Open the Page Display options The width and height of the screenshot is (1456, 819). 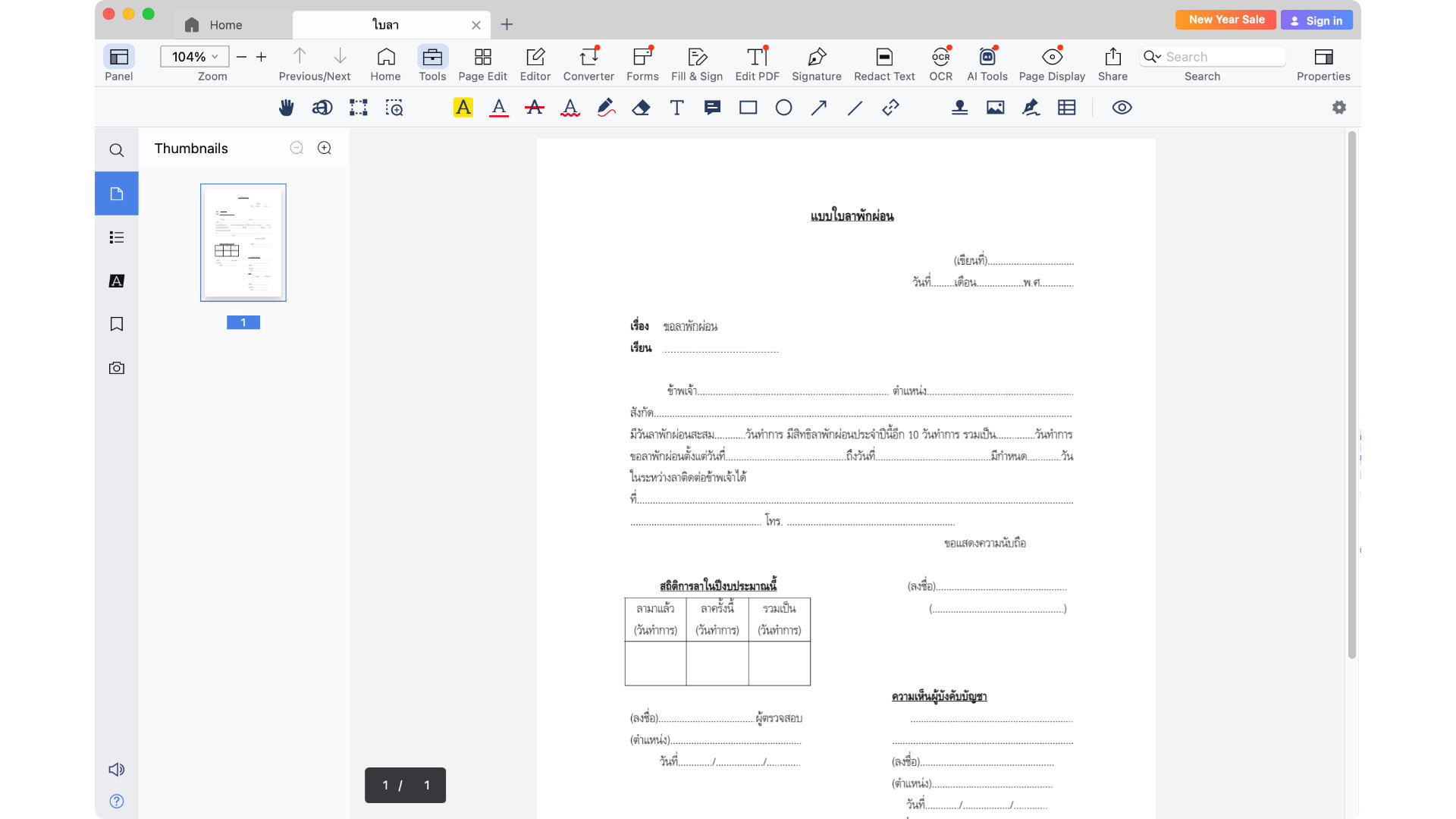tap(1051, 63)
